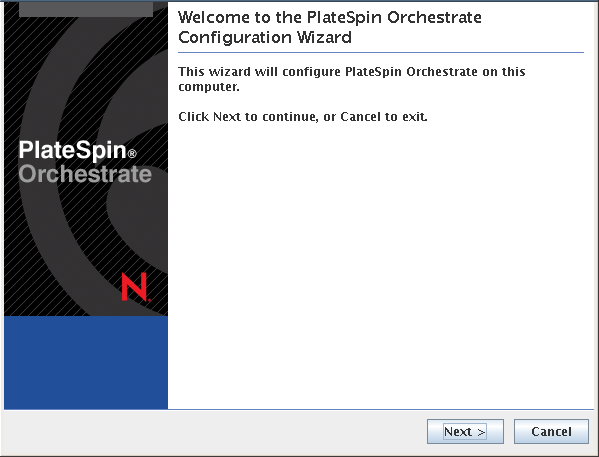Click the > arrow on the Next button
The height and width of the screenshot is (457, 599).
481,432
